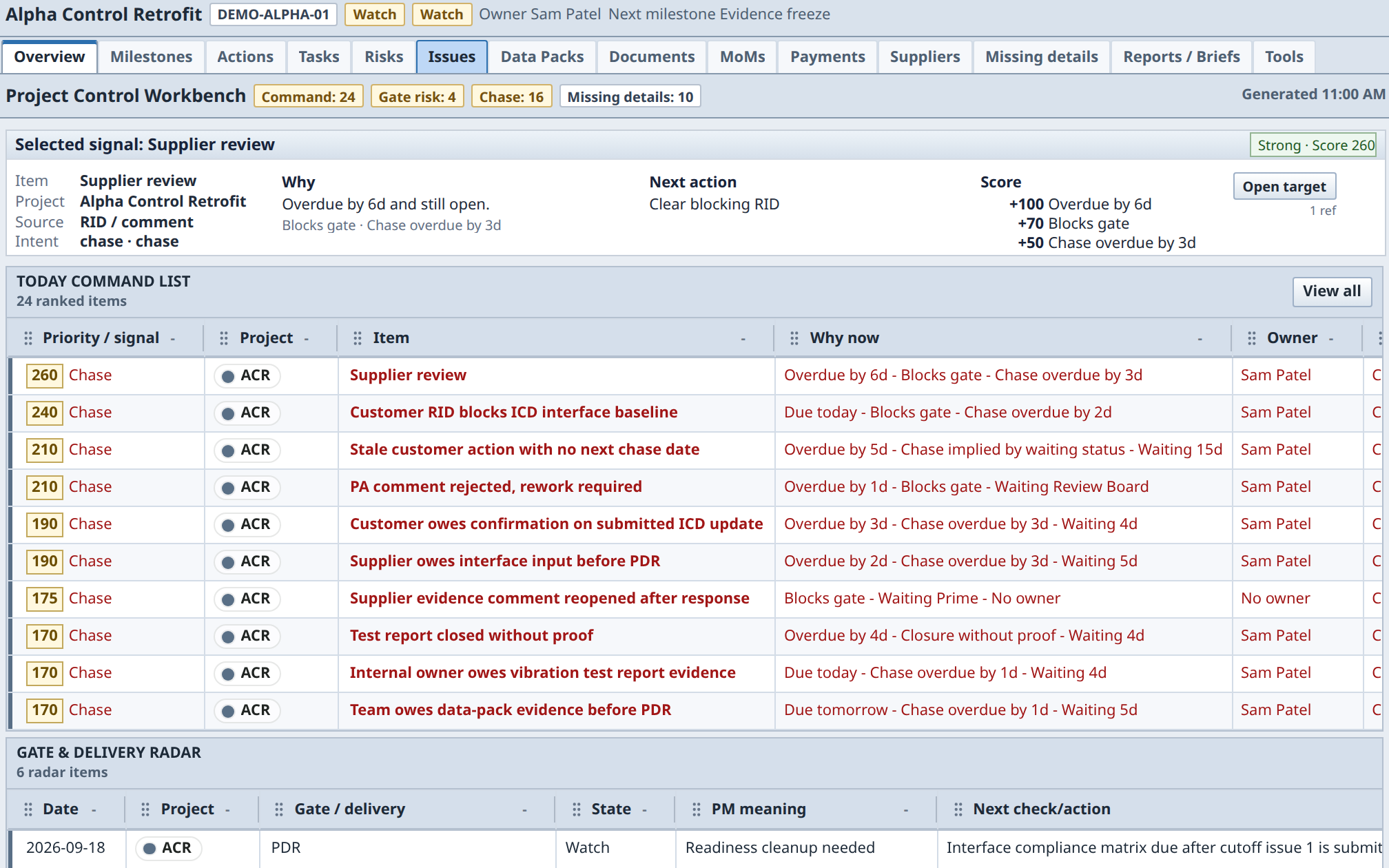Open the Supplier review item link
The image size is (1389, 868).
coord(408,375)
